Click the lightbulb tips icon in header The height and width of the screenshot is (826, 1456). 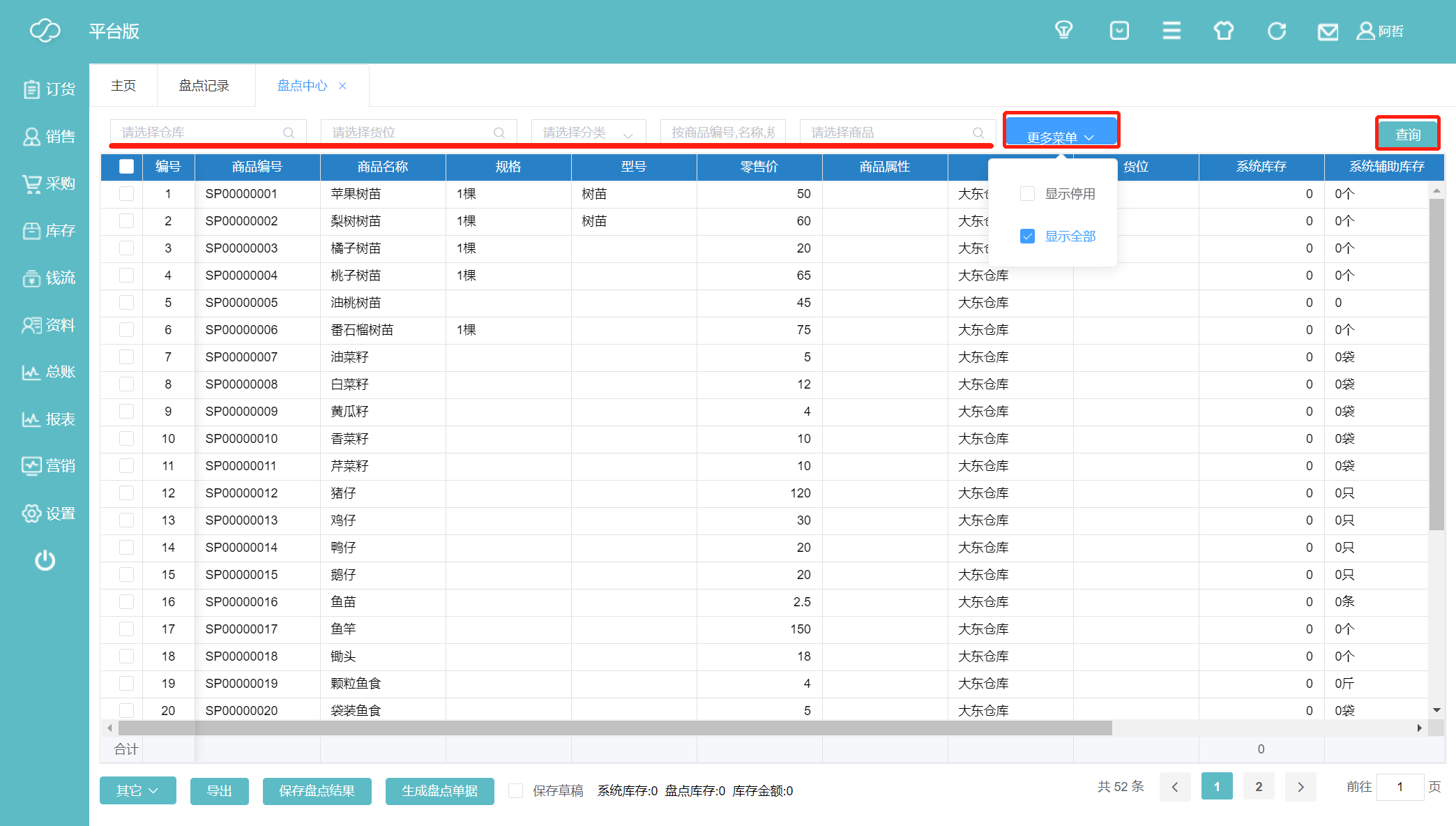click(1063, 30)
